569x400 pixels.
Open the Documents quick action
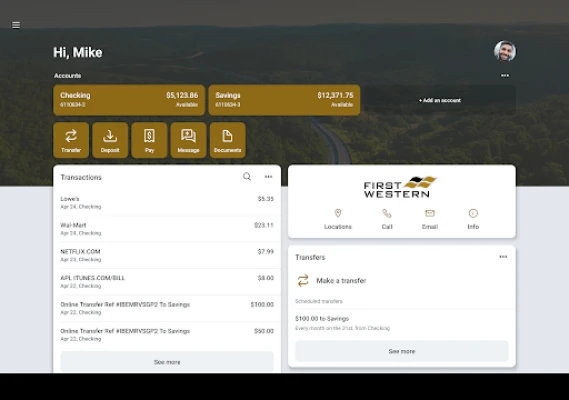click(228, 140)
